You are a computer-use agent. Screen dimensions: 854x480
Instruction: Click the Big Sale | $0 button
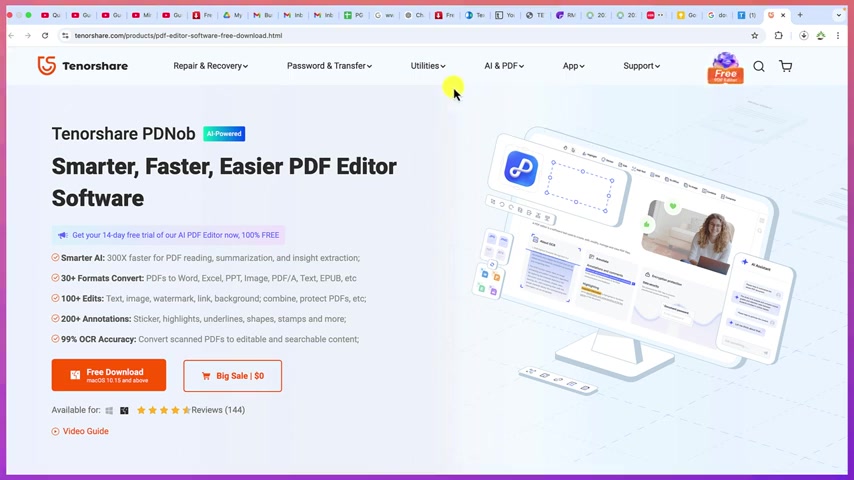pyautogui.click(x=233, y=376)
